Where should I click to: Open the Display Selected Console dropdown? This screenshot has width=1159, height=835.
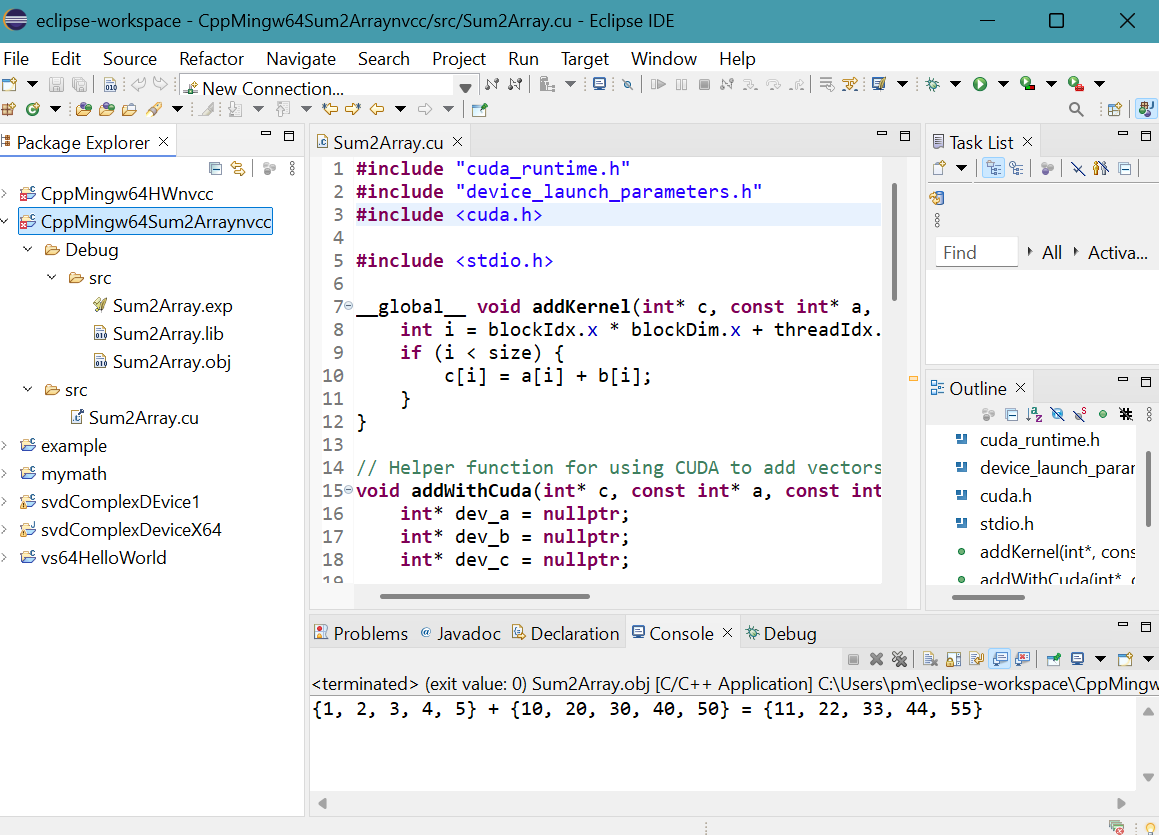pyautogui.click(x=1101, y=658)
